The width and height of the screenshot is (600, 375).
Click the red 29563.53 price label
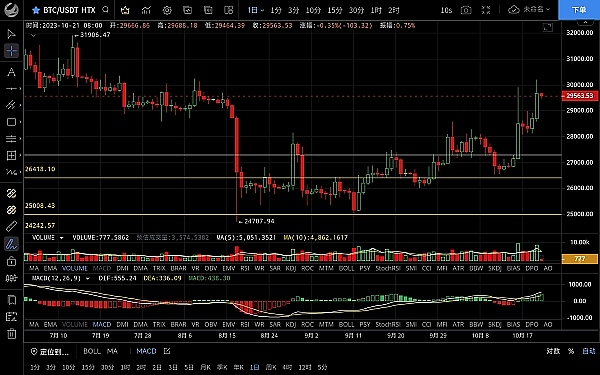[580, 96]
